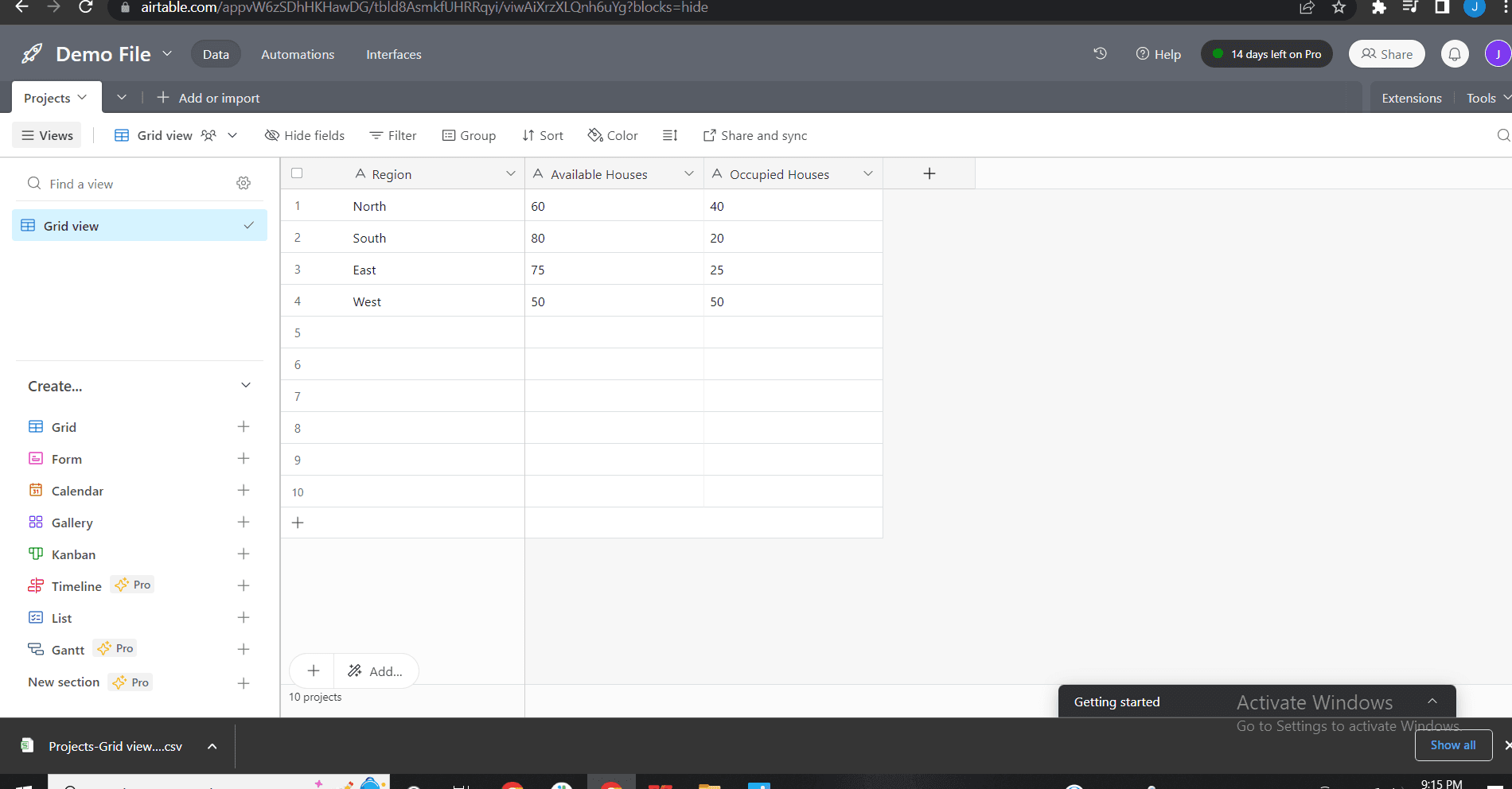The height and width of the screenshot is (789, 1512).
Task: Open the Sort options in the toolbar
Action: click(542, 135)
